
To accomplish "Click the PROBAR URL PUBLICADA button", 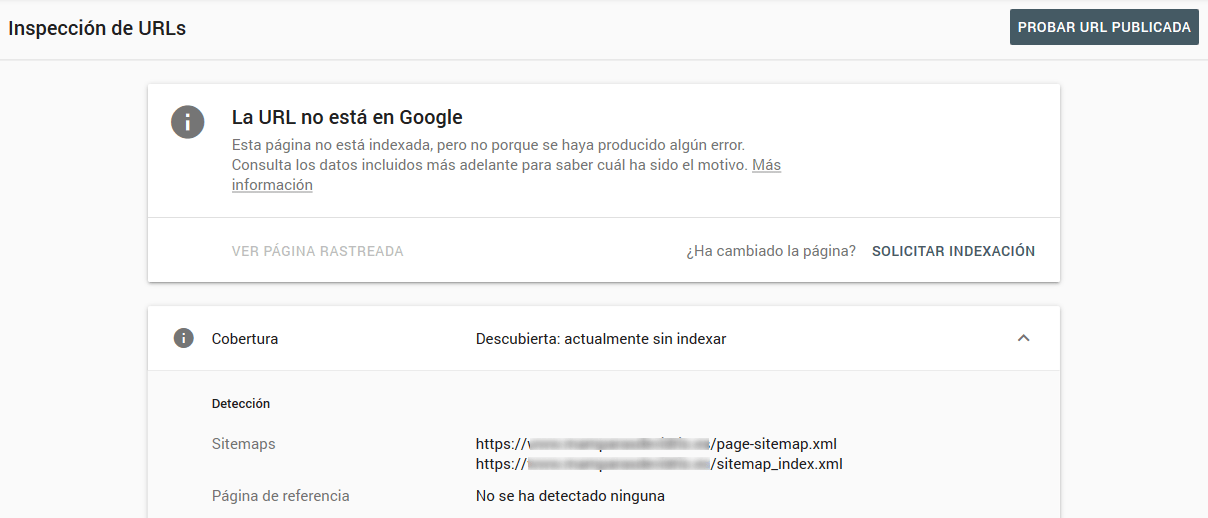I will tap(1104, 27).
